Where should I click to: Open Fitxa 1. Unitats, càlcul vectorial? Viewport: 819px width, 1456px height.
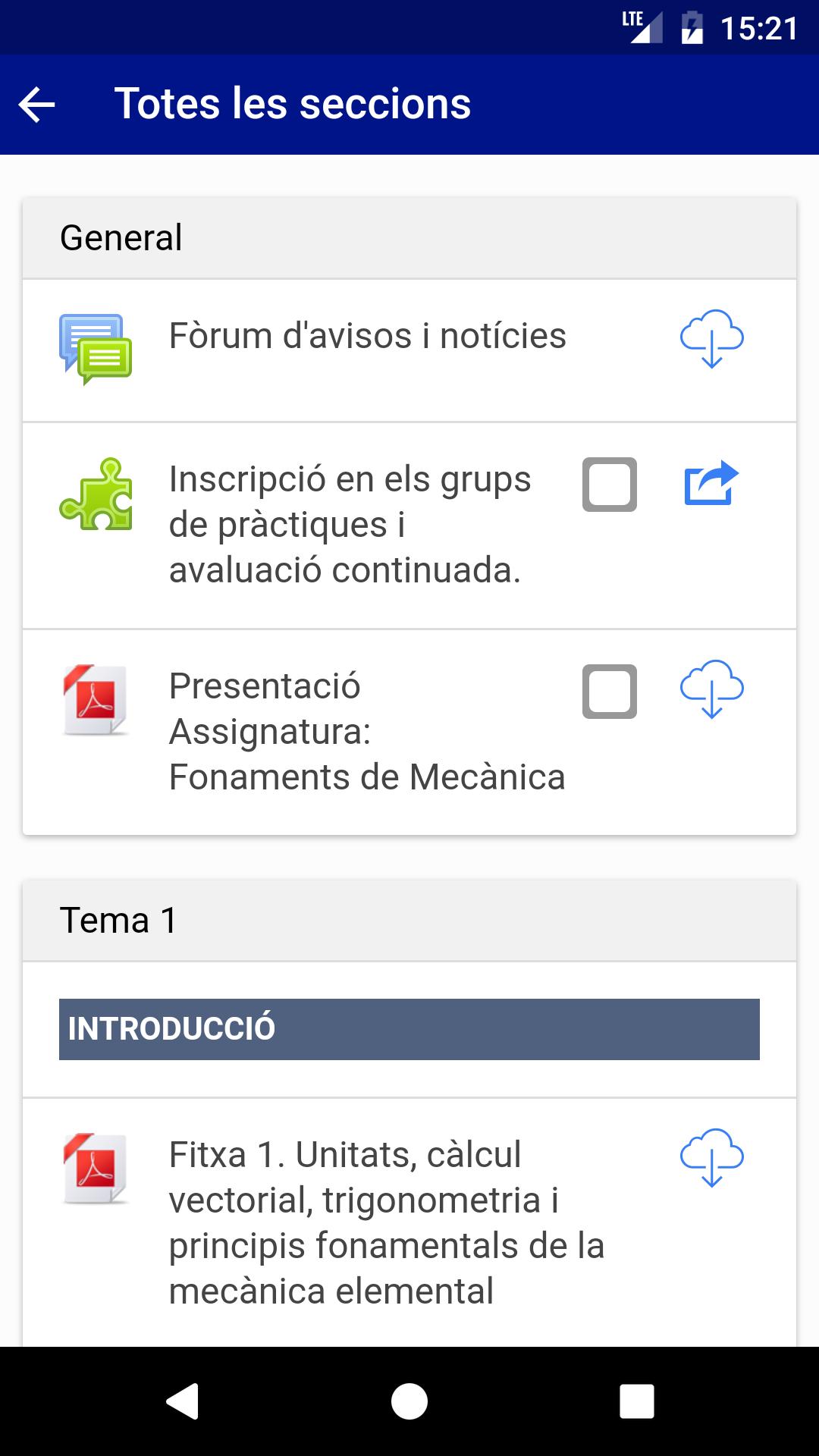[387, 1223]
